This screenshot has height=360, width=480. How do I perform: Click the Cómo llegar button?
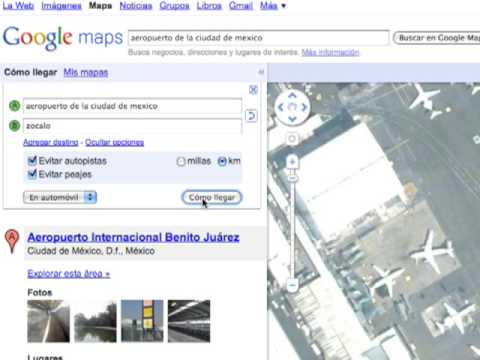click(212, 197)
